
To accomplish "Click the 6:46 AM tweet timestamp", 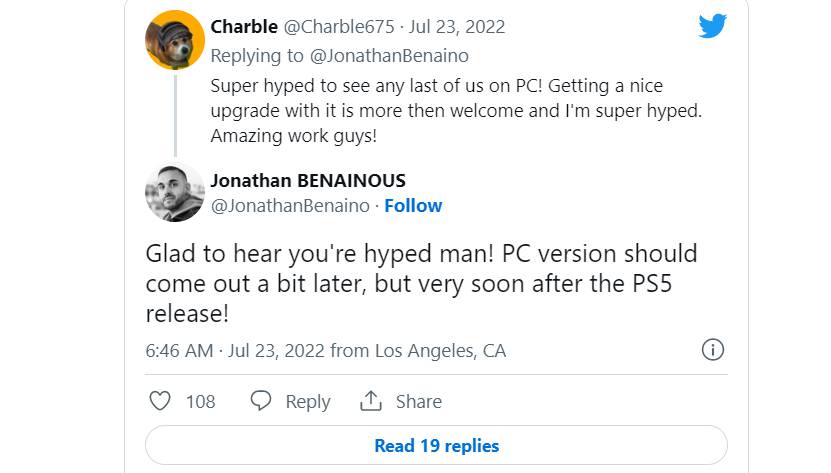I will 179,350.
